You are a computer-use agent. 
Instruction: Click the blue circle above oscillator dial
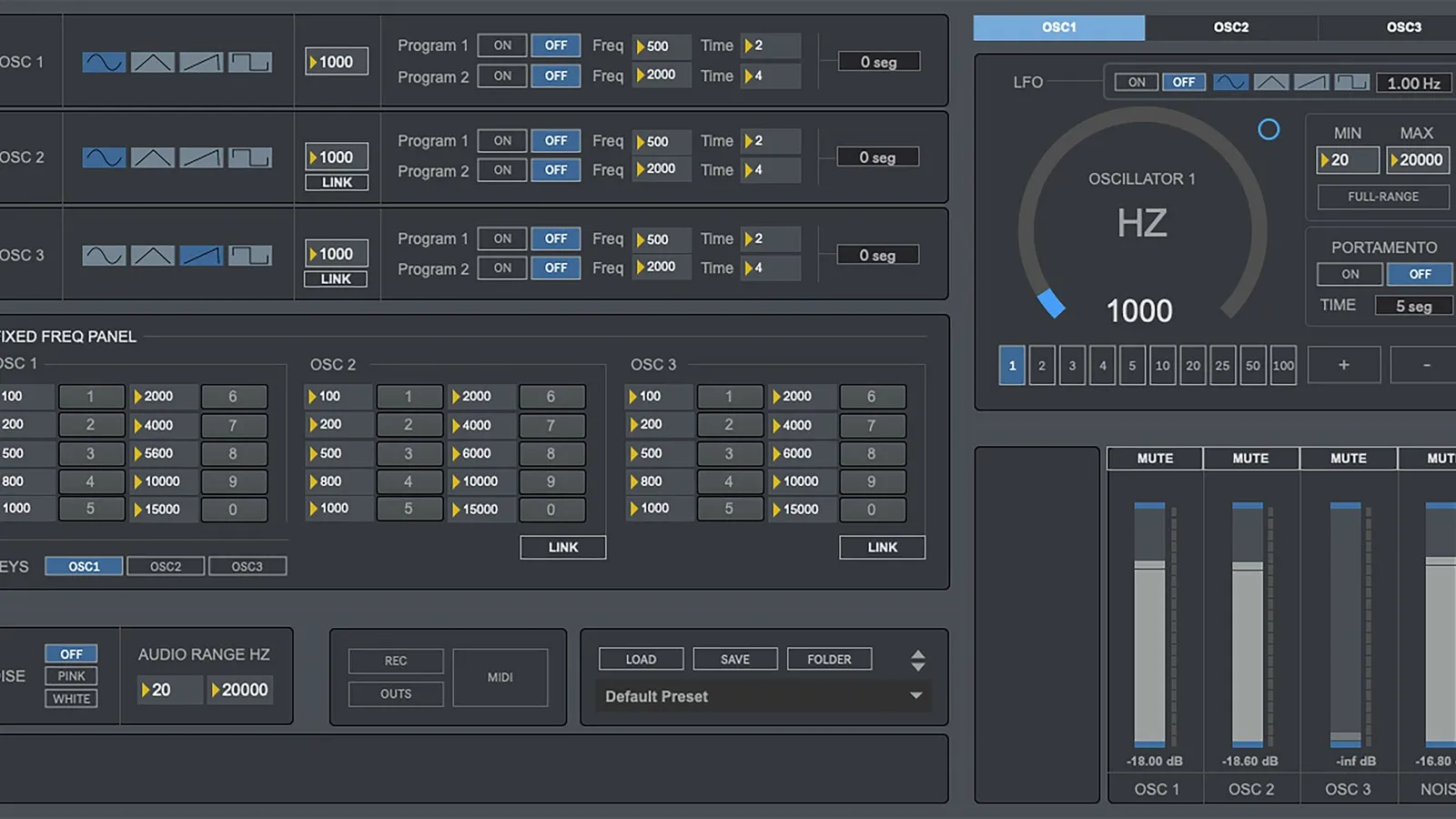pos(1269,129)
